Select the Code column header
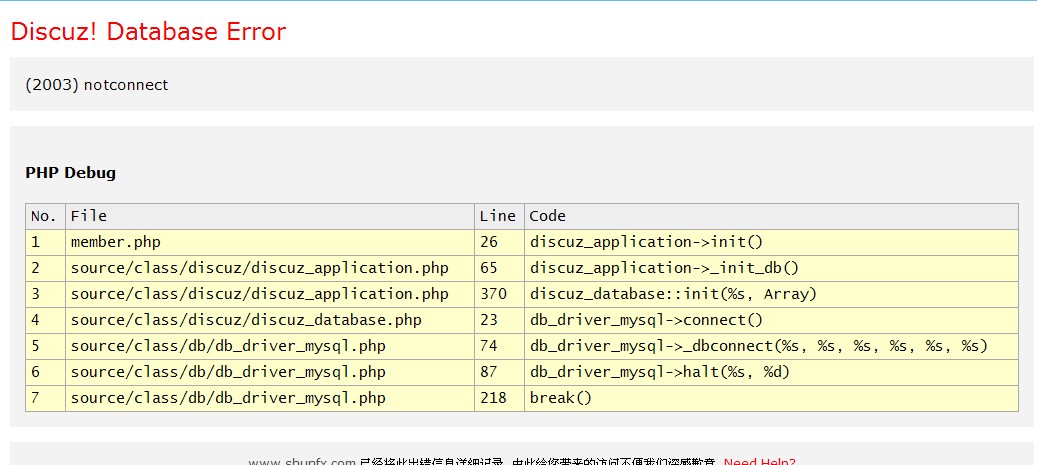This screenshot has height=465, width=1037. point(547,216)
